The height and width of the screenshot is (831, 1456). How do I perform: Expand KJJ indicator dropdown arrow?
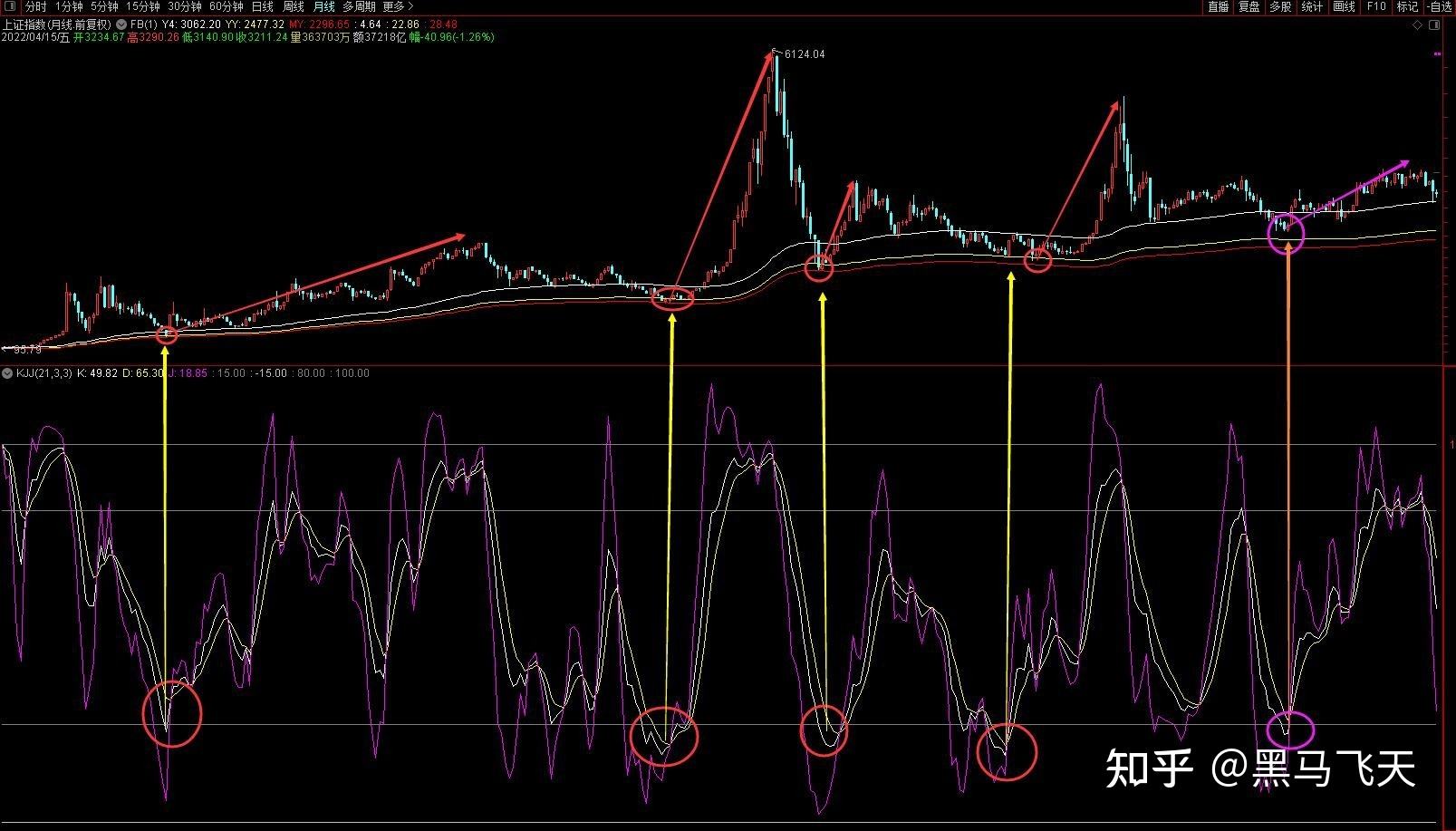[7, 373]
